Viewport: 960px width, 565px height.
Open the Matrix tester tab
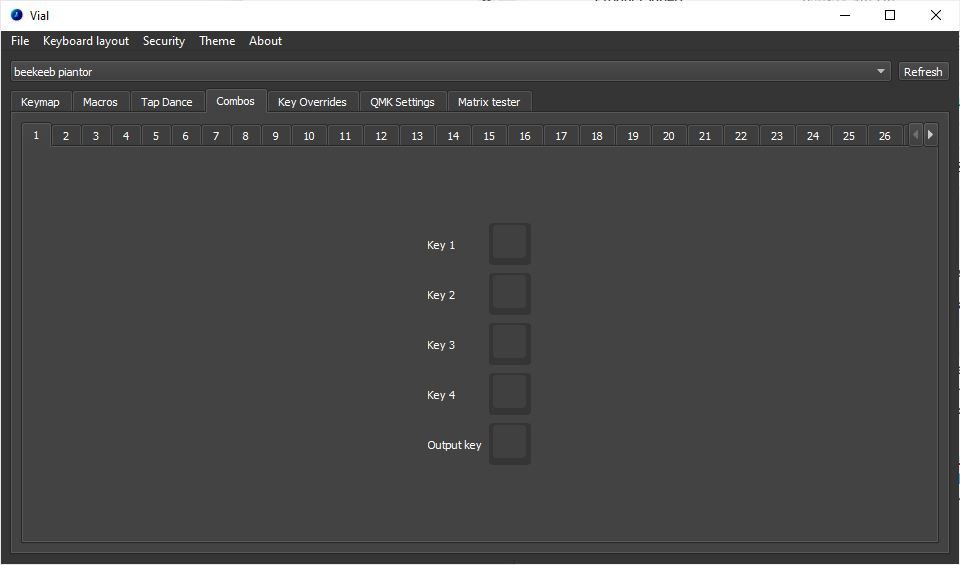click(x=489, y=102)
